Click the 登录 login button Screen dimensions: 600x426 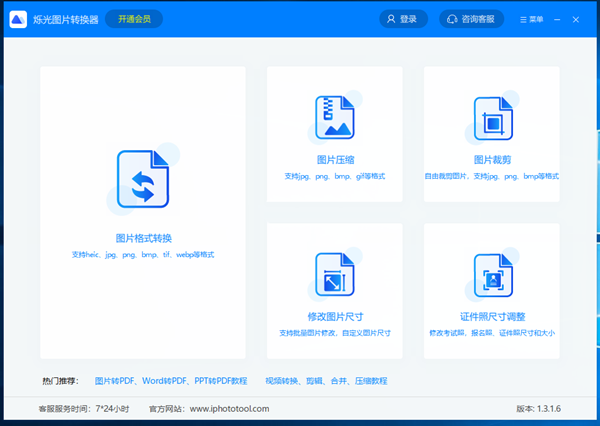pyautogui.click(x=403, y=19)
